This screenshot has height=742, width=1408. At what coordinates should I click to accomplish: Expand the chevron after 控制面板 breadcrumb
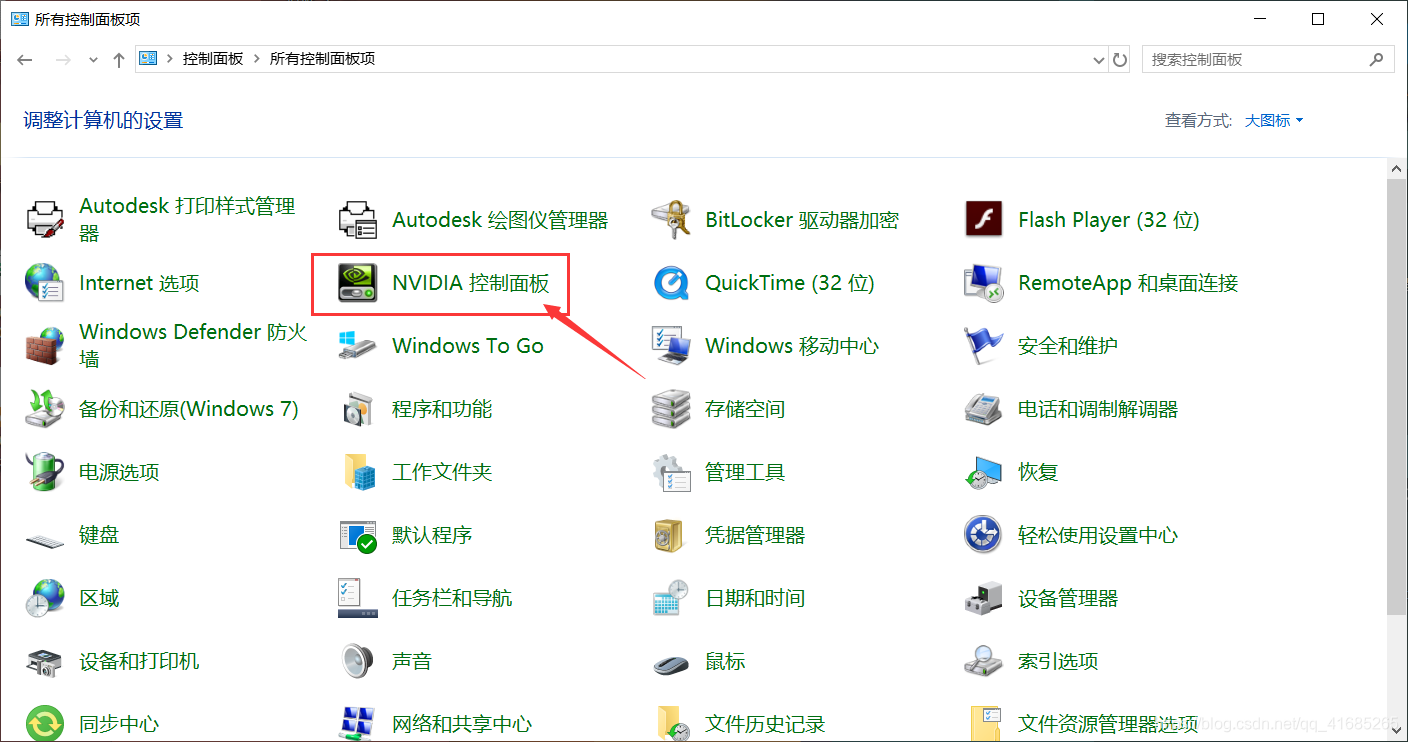point(257,59)
